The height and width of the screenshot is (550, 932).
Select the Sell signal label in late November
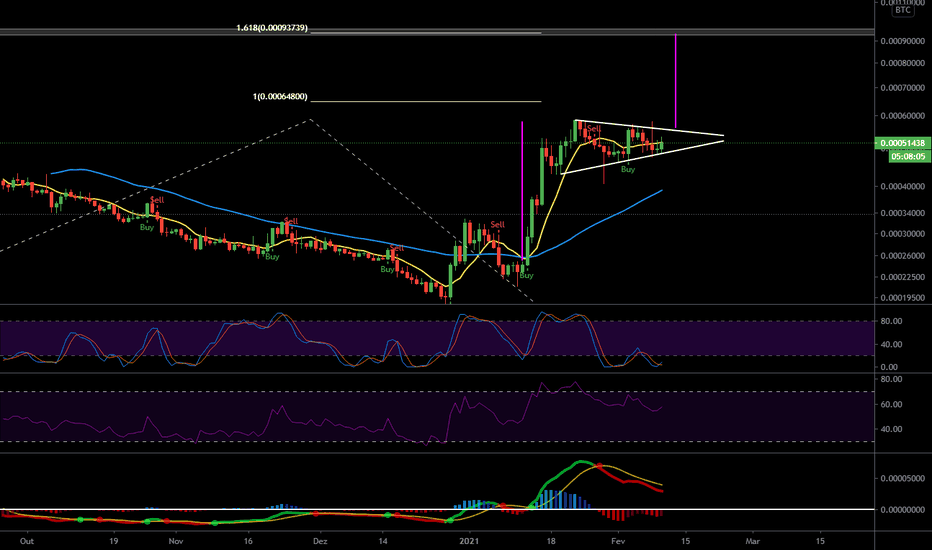[291, 221]
